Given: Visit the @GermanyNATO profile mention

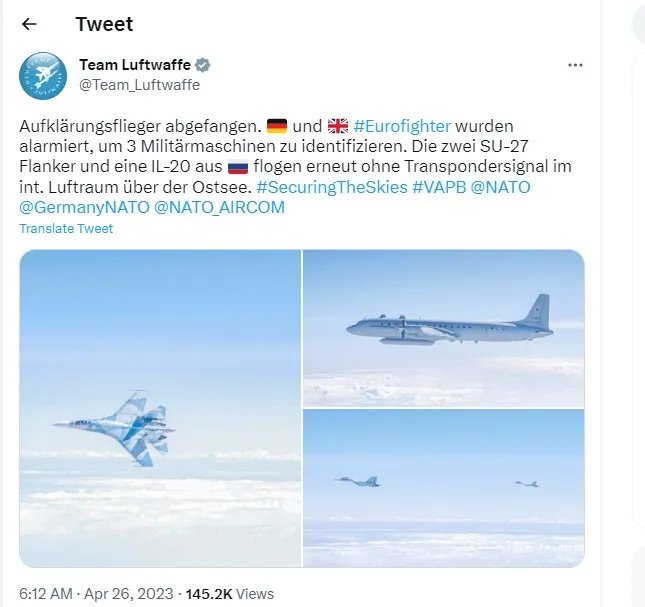Looking at the screenshot, I should pyautogui.click(x=84, y=207).
